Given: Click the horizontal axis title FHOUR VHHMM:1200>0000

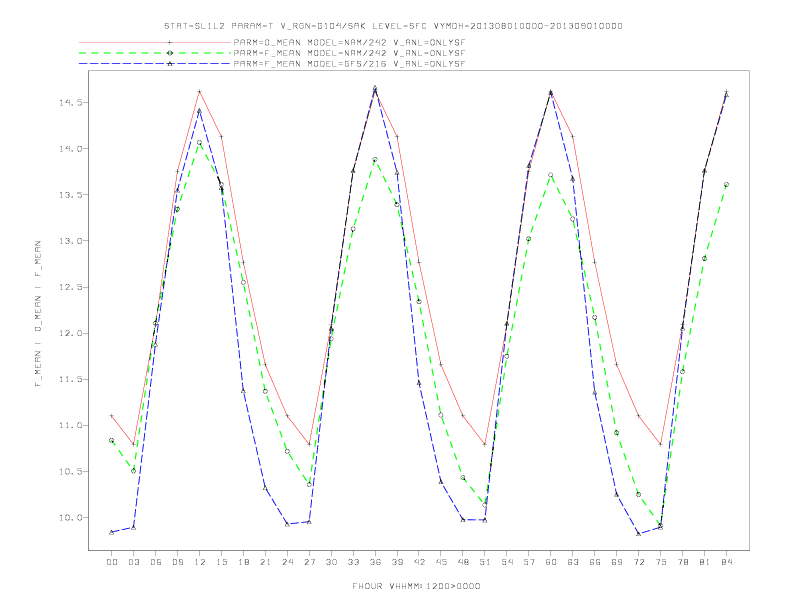Looking at the screenshot, I should pyautogui.click(x=416, y=586).
